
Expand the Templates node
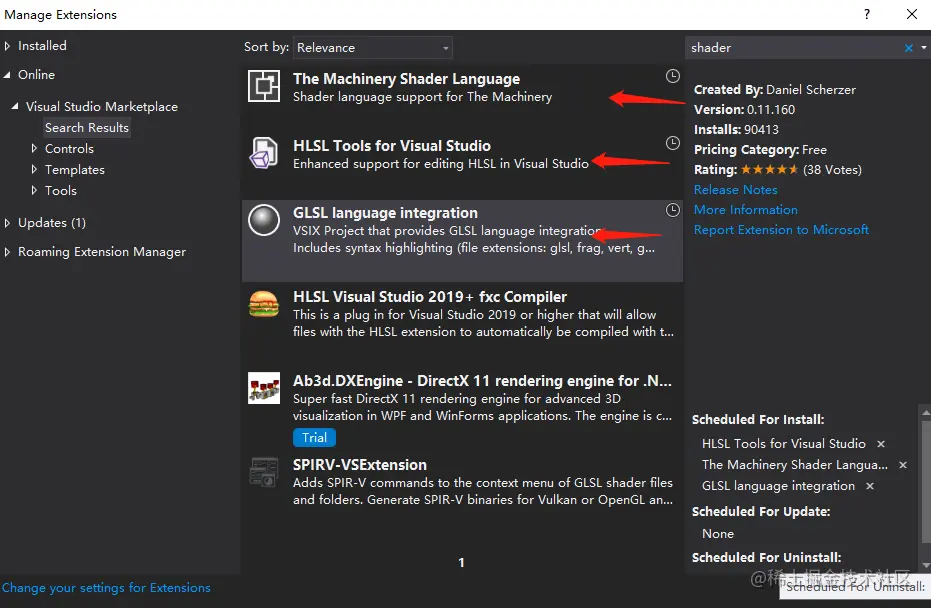click(34, 169)
